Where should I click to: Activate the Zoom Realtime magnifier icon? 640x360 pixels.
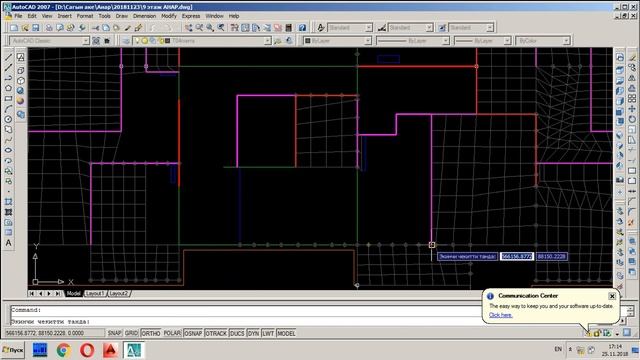coord(199,28)
